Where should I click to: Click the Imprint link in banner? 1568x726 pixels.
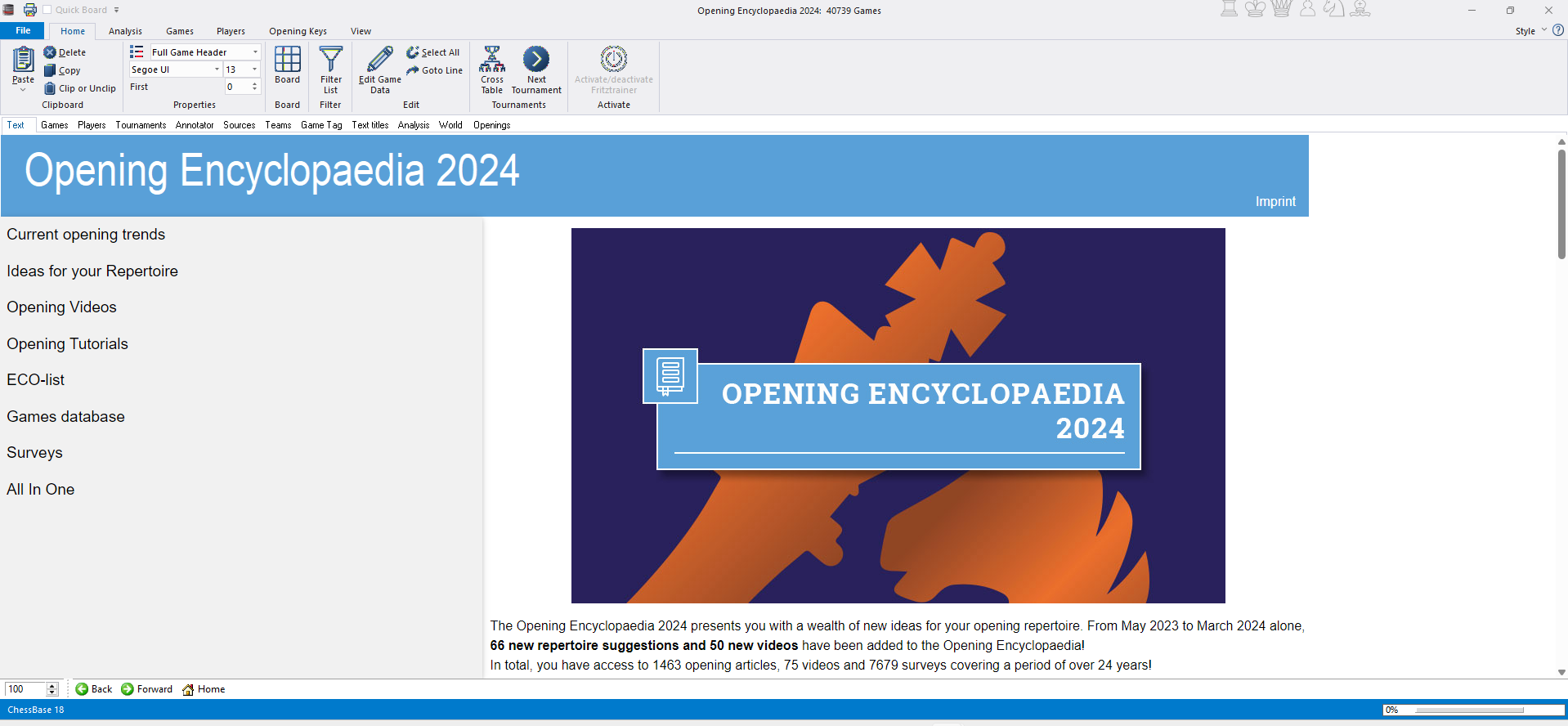1275,201
